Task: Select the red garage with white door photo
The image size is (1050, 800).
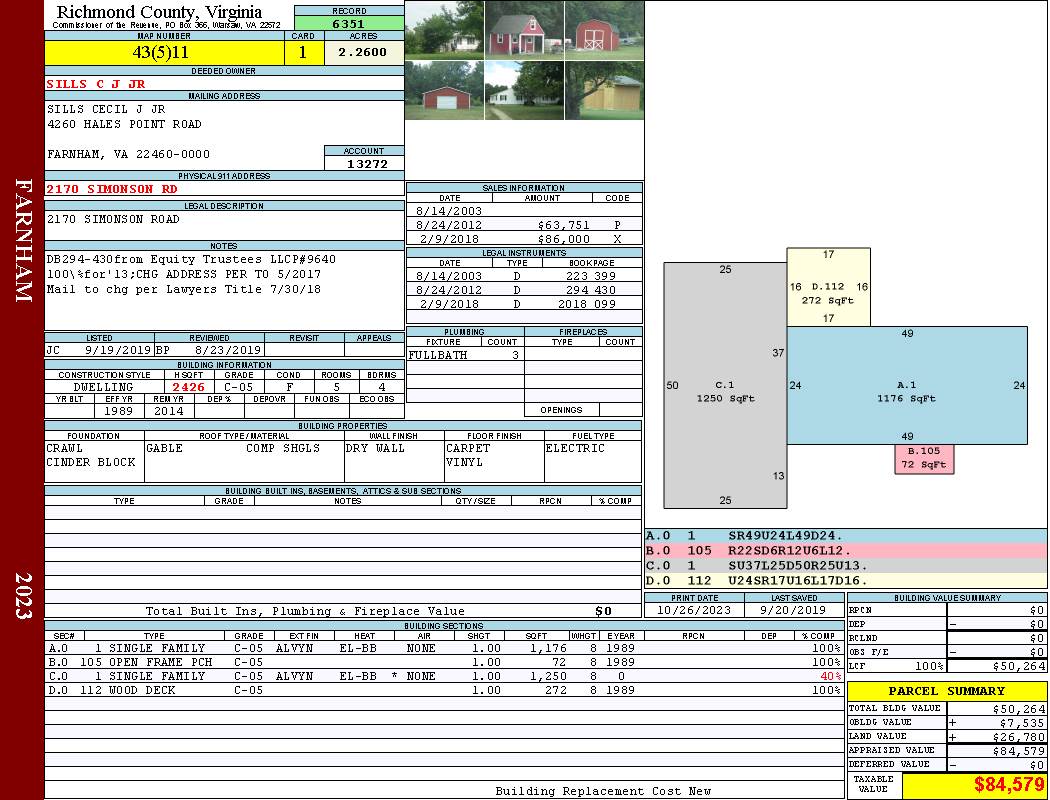Action: pyautogui.click(x=444, y=91)
